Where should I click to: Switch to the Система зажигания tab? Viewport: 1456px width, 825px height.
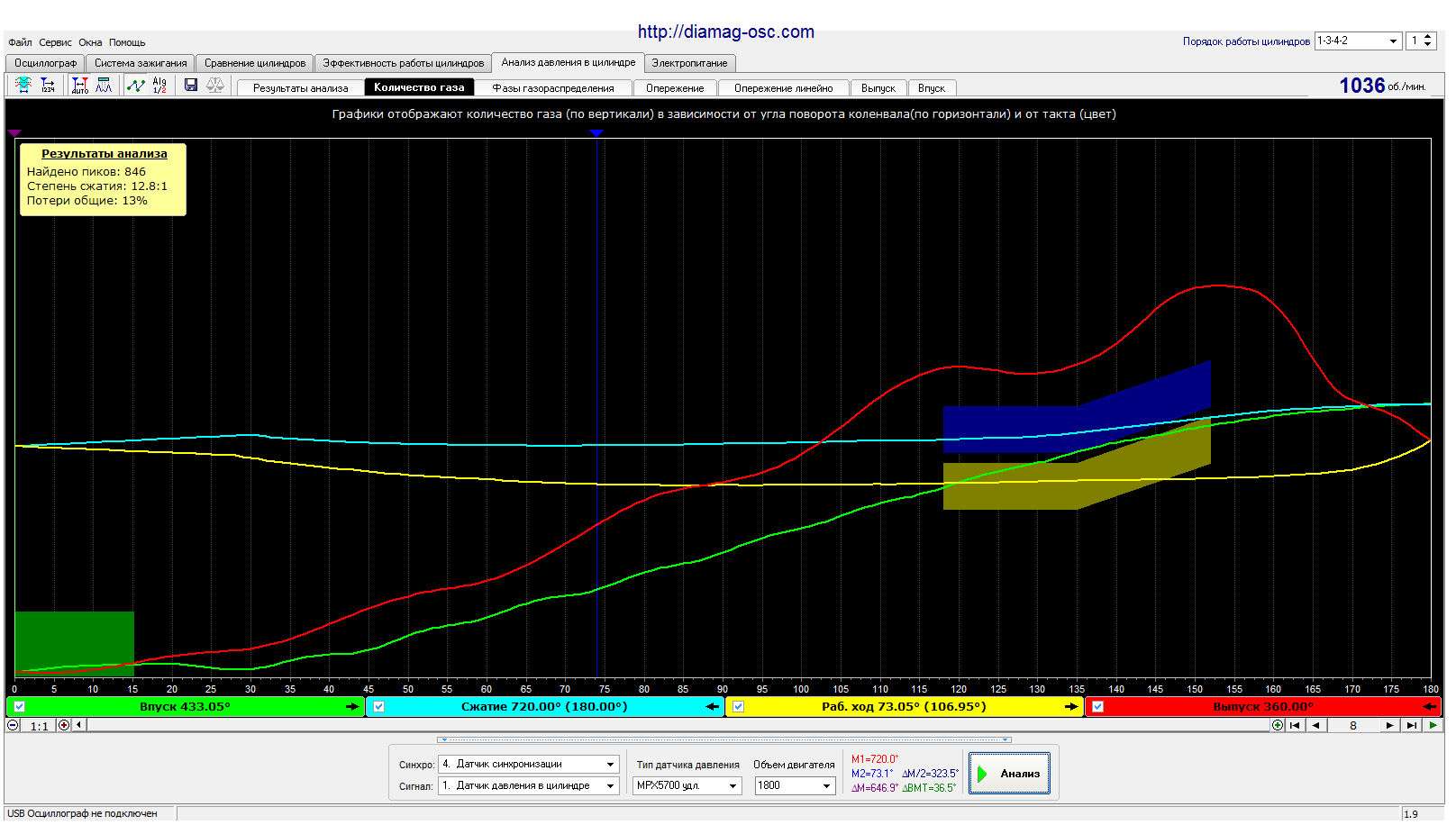141,63
